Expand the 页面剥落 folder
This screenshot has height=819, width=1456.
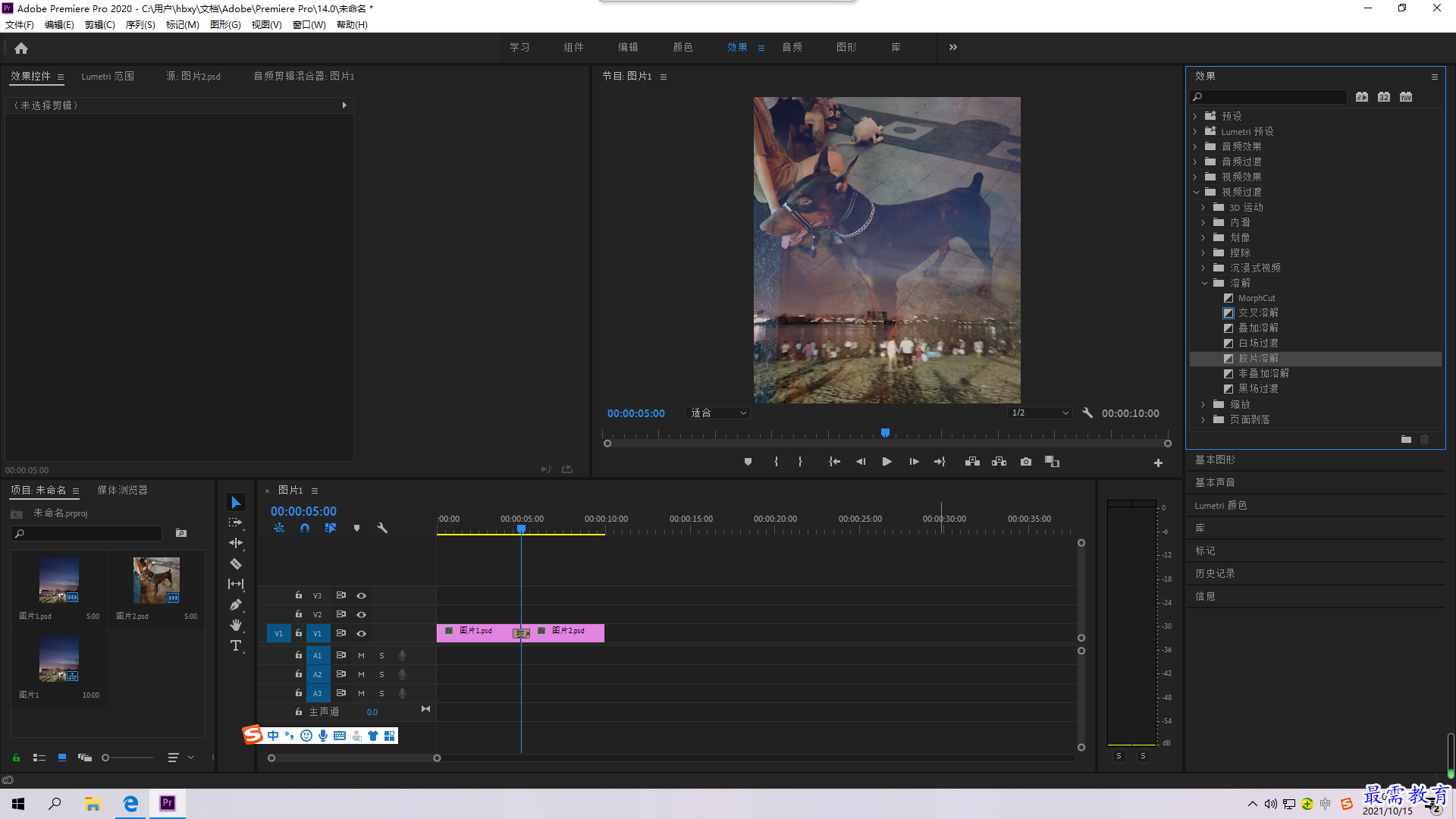1203,419
